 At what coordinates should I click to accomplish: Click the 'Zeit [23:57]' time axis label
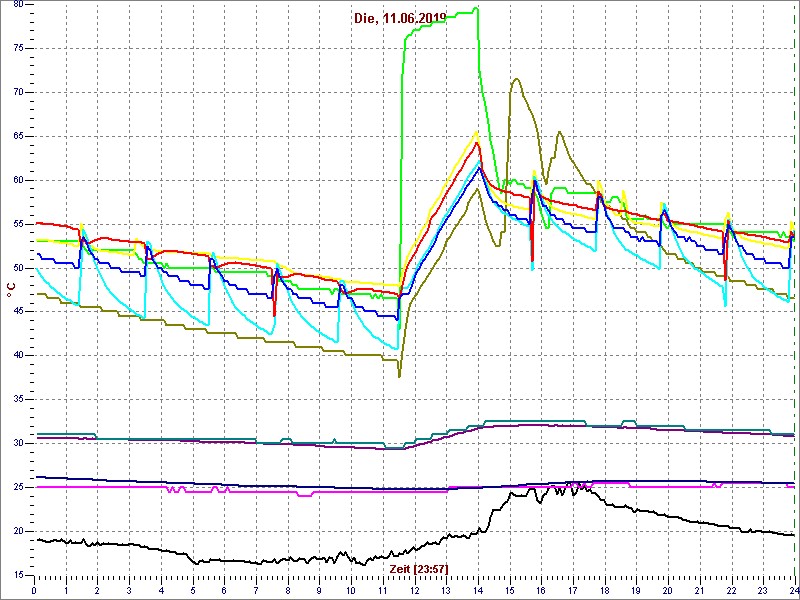coord(418,568)
